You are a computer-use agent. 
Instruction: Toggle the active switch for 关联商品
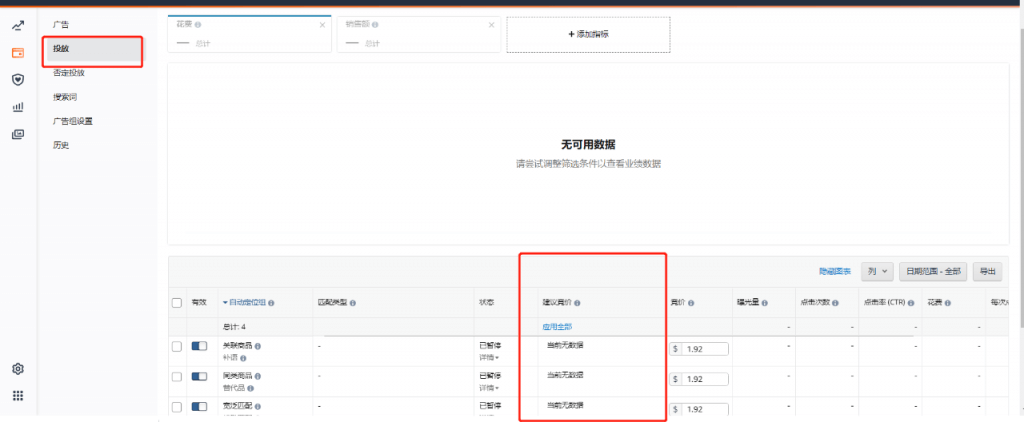199,346
